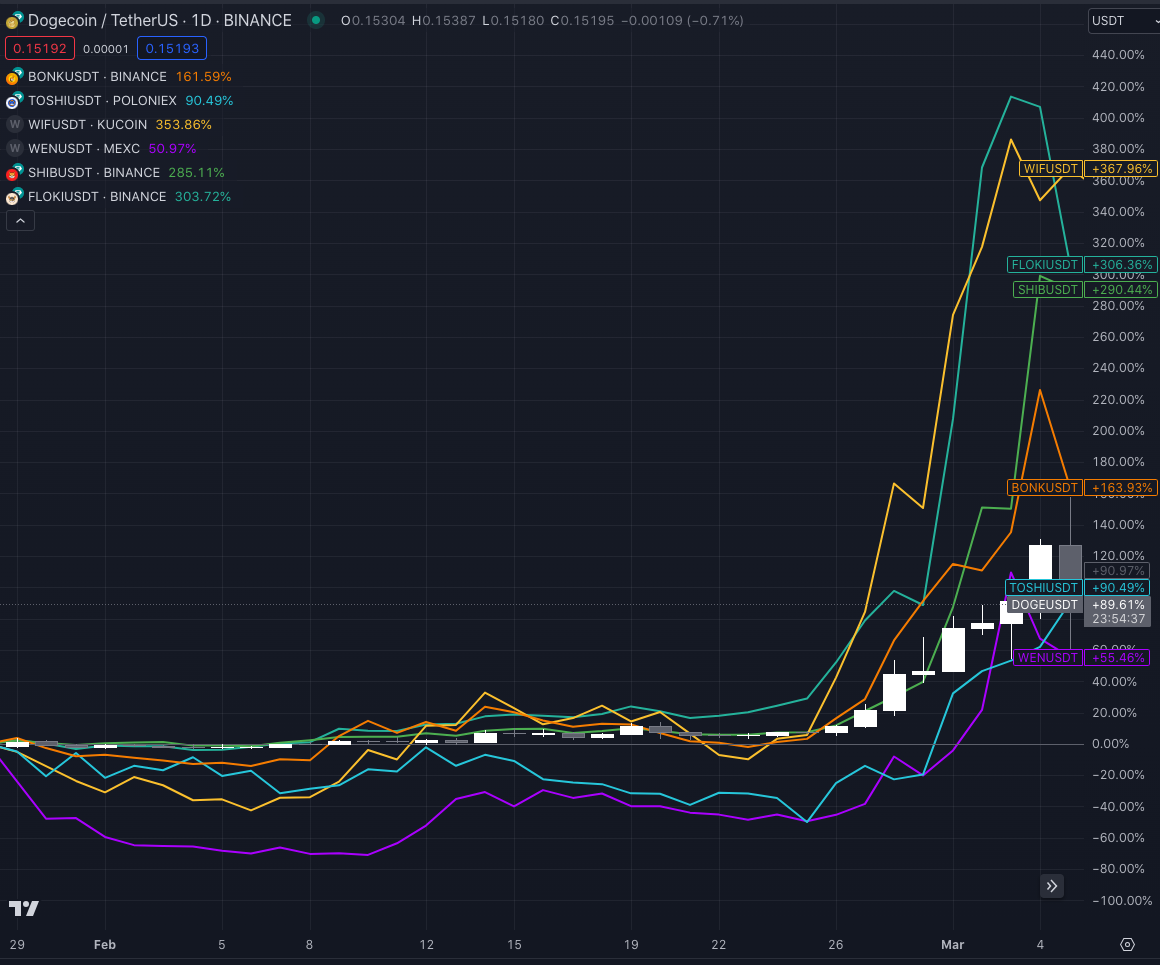Viewport: 1160px width, 965px height.
Task: Open the TradingView logo link
Action: coord(24,908)
